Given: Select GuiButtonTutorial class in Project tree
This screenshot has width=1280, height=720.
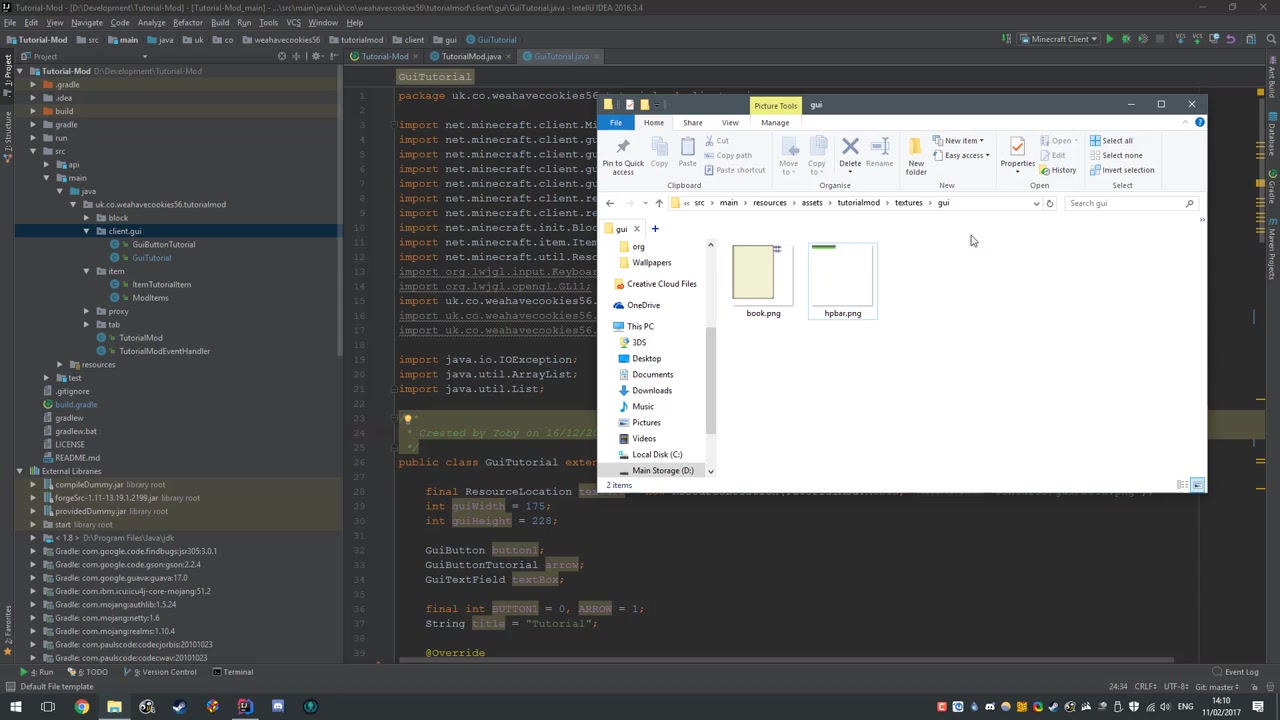Looking at the screenshot, I should click(x=163, y=245).
